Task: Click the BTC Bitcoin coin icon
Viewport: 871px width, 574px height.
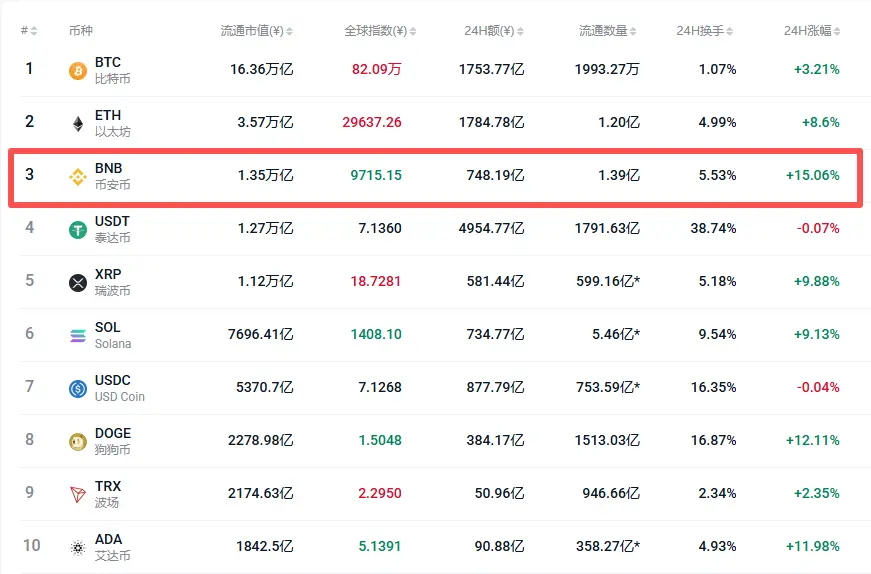Action: 78,71
